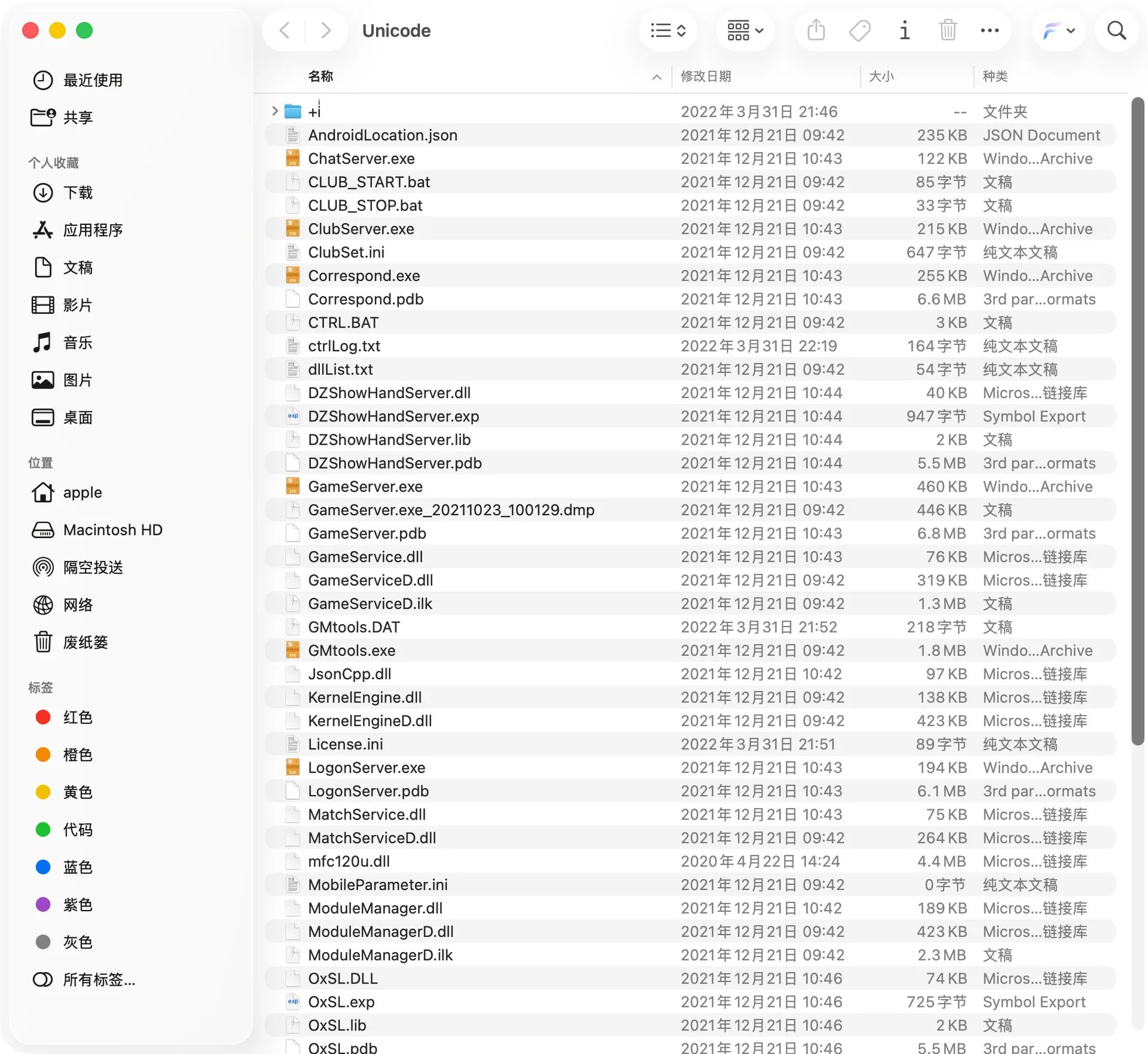Click the Share toolbar icon

point(816,30)
